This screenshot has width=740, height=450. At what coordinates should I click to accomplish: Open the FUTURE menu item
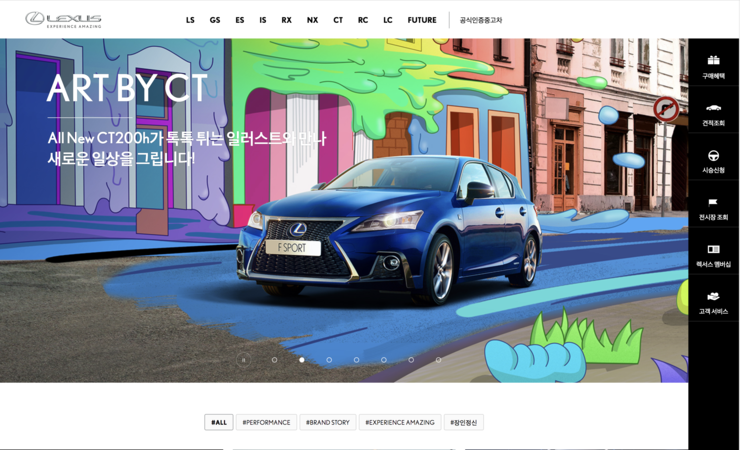(x=422, y=20)
